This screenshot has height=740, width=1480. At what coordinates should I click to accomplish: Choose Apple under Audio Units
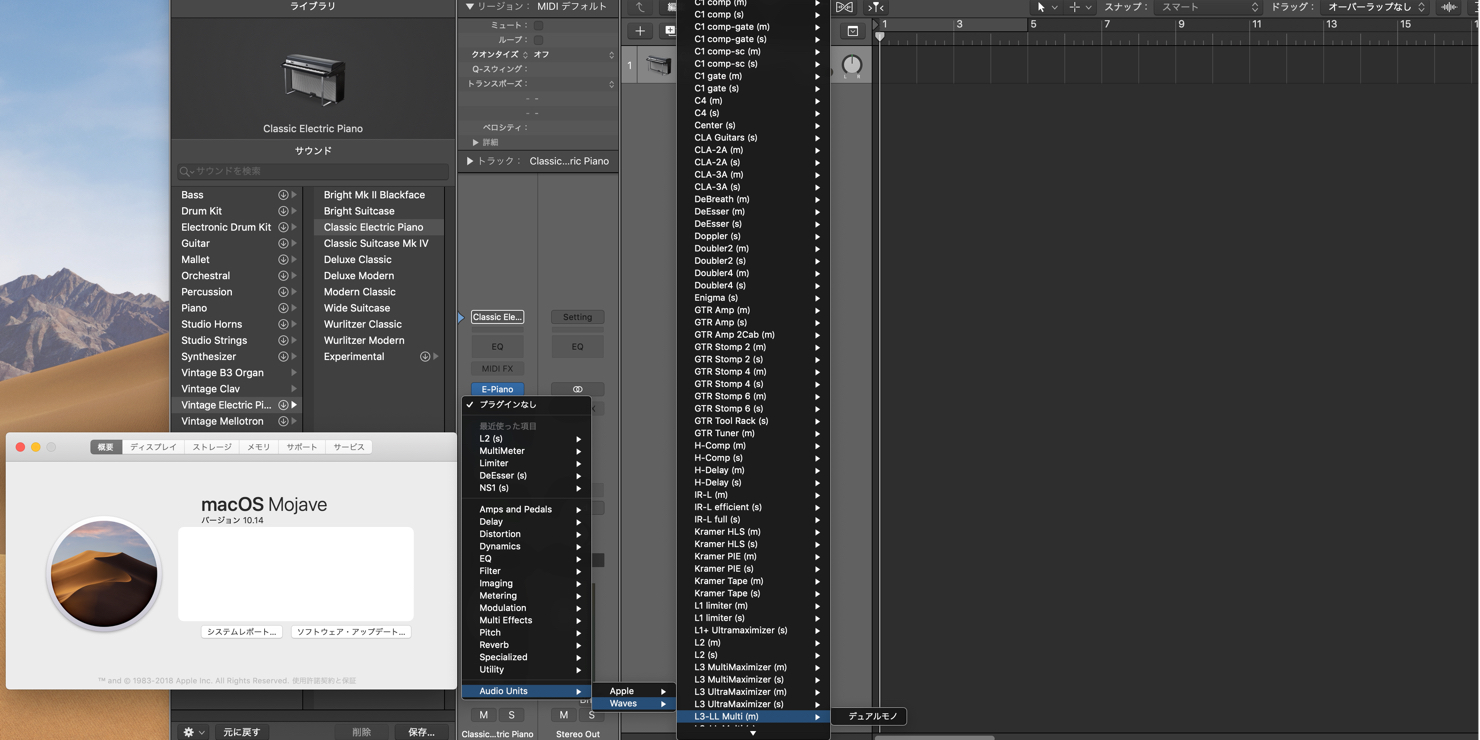tap(636, 691)
